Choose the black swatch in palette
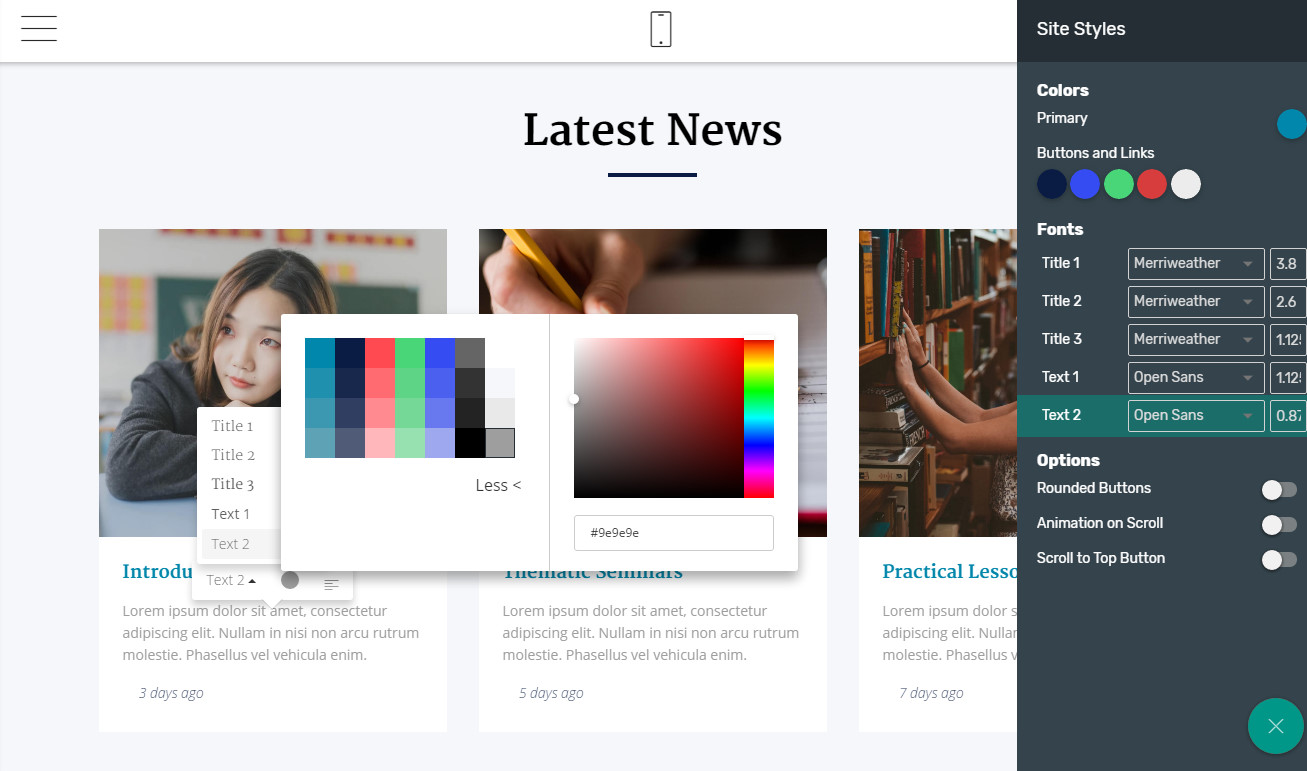This screenshot has height=771, width=1307. coord(470,443)
